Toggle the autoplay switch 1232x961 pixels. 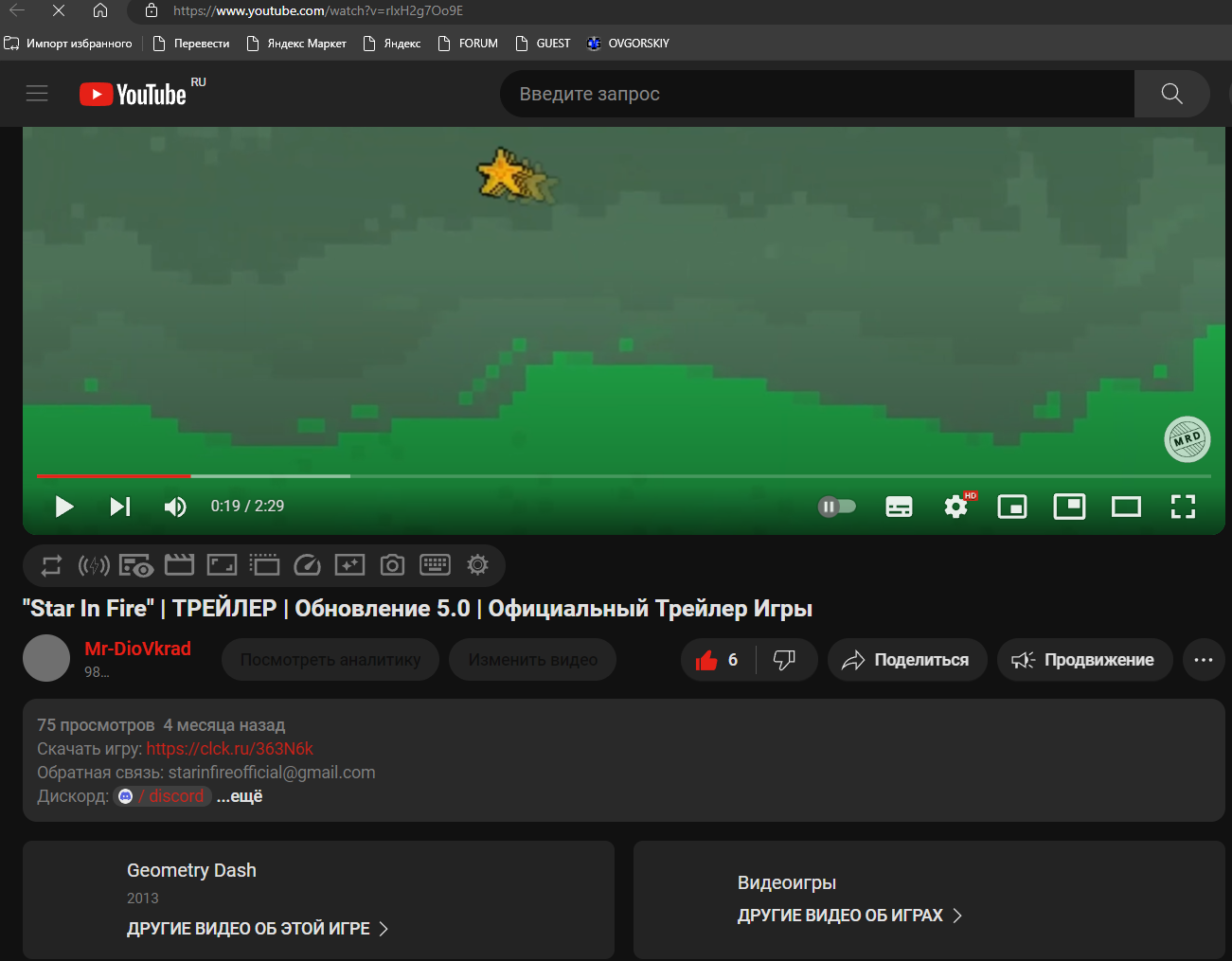(x=837, y=507)
